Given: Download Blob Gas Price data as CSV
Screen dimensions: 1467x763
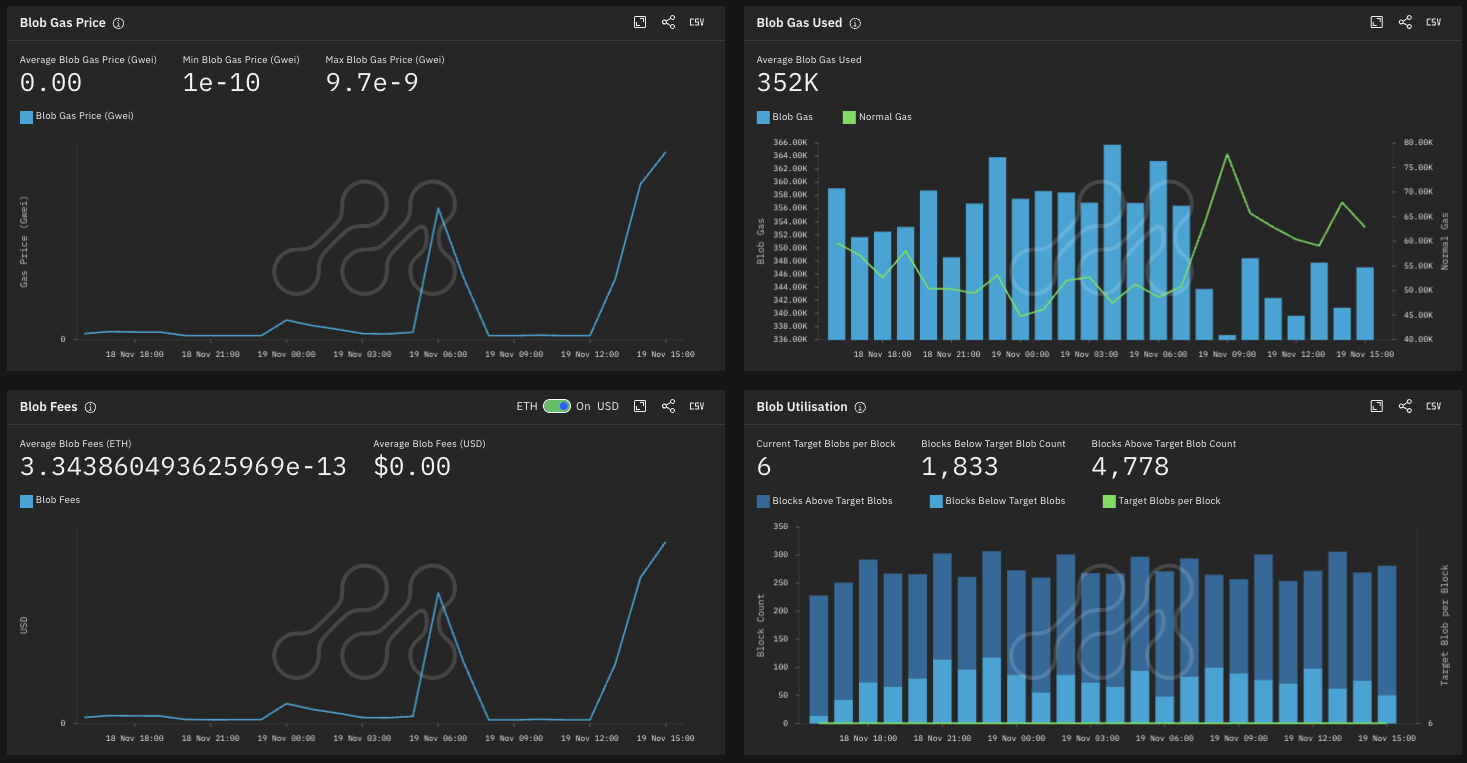Looking at the screenshot, I should (x=697, y=22).
